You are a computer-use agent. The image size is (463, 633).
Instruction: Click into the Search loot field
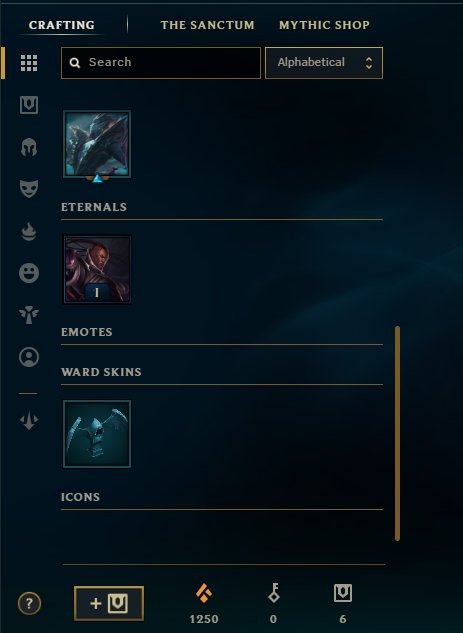(161, 63)
